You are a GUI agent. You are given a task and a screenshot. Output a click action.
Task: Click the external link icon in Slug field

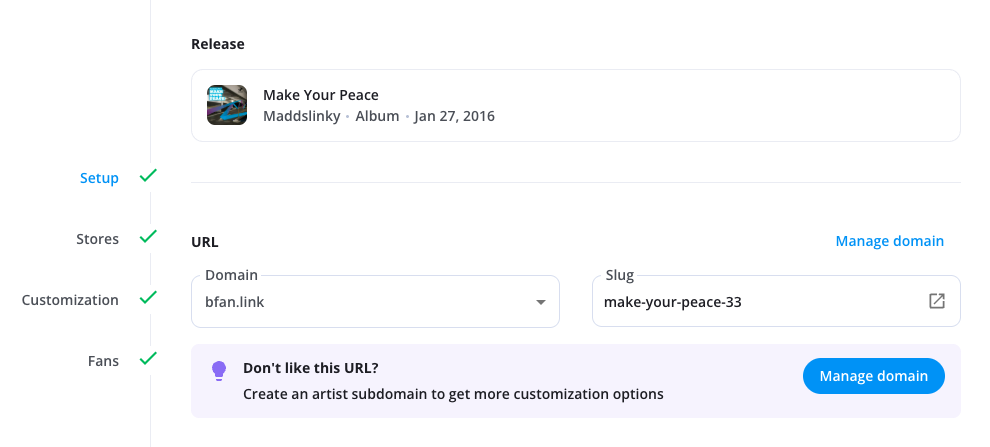tap(937, 301)
